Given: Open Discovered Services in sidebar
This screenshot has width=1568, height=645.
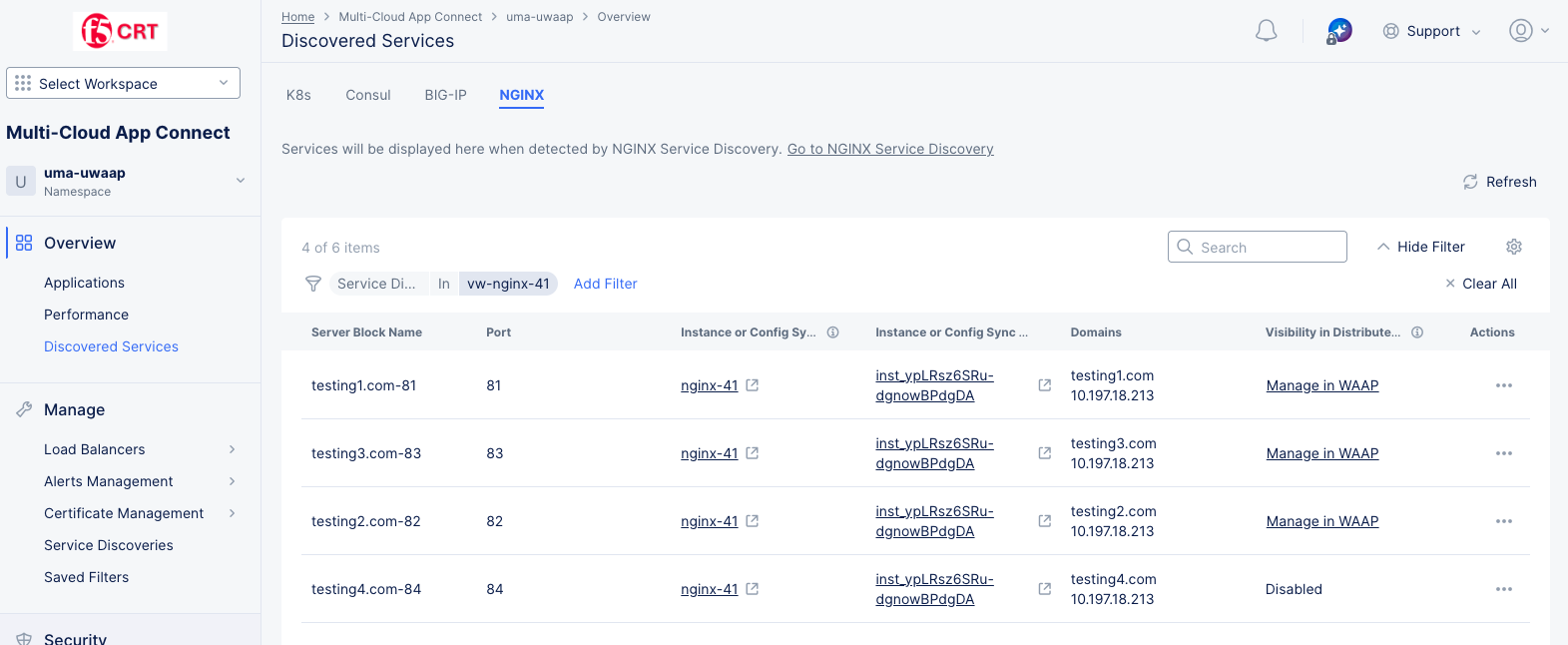Looking at the screenshot, I should 111,346.
